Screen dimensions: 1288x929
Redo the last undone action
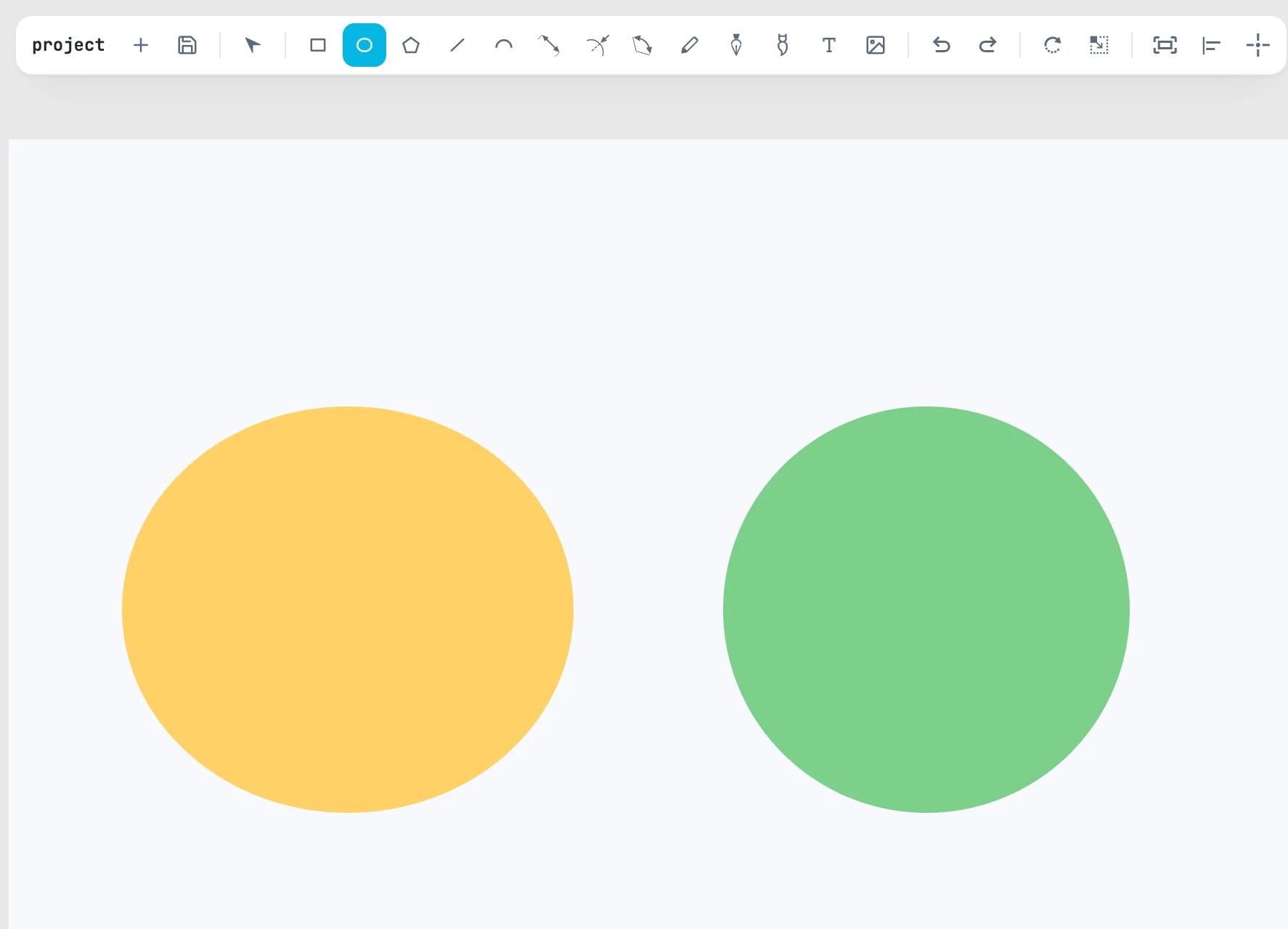987,45
